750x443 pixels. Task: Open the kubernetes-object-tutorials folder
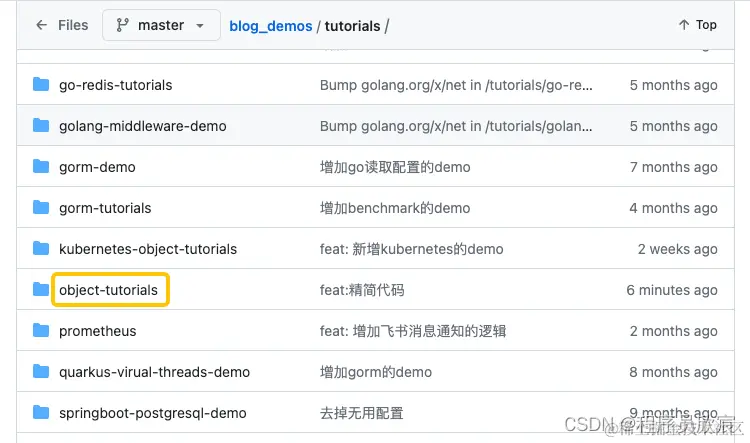coord(148,249)
